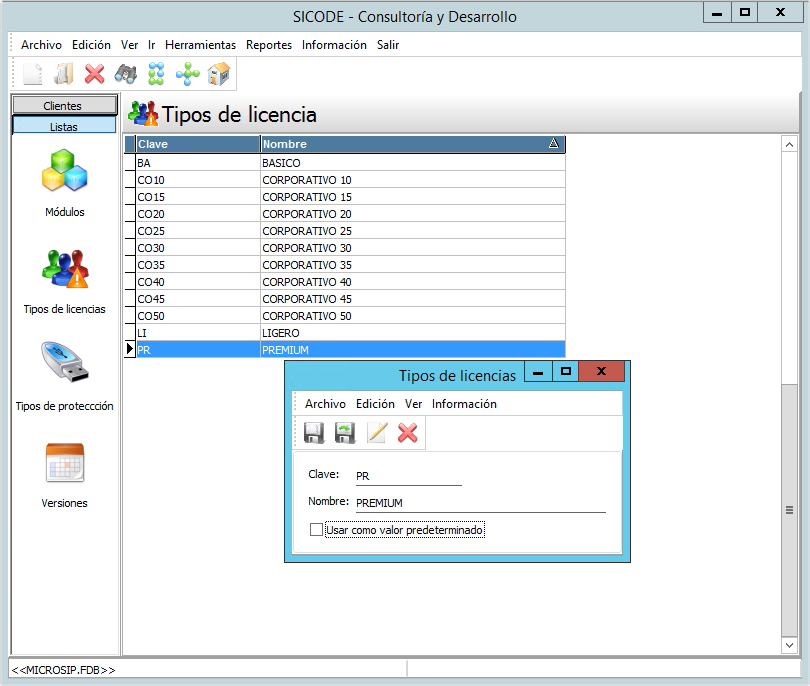810x686 pixels.
Task: Expand the Listas sidebar section
Action: (64, 126)
